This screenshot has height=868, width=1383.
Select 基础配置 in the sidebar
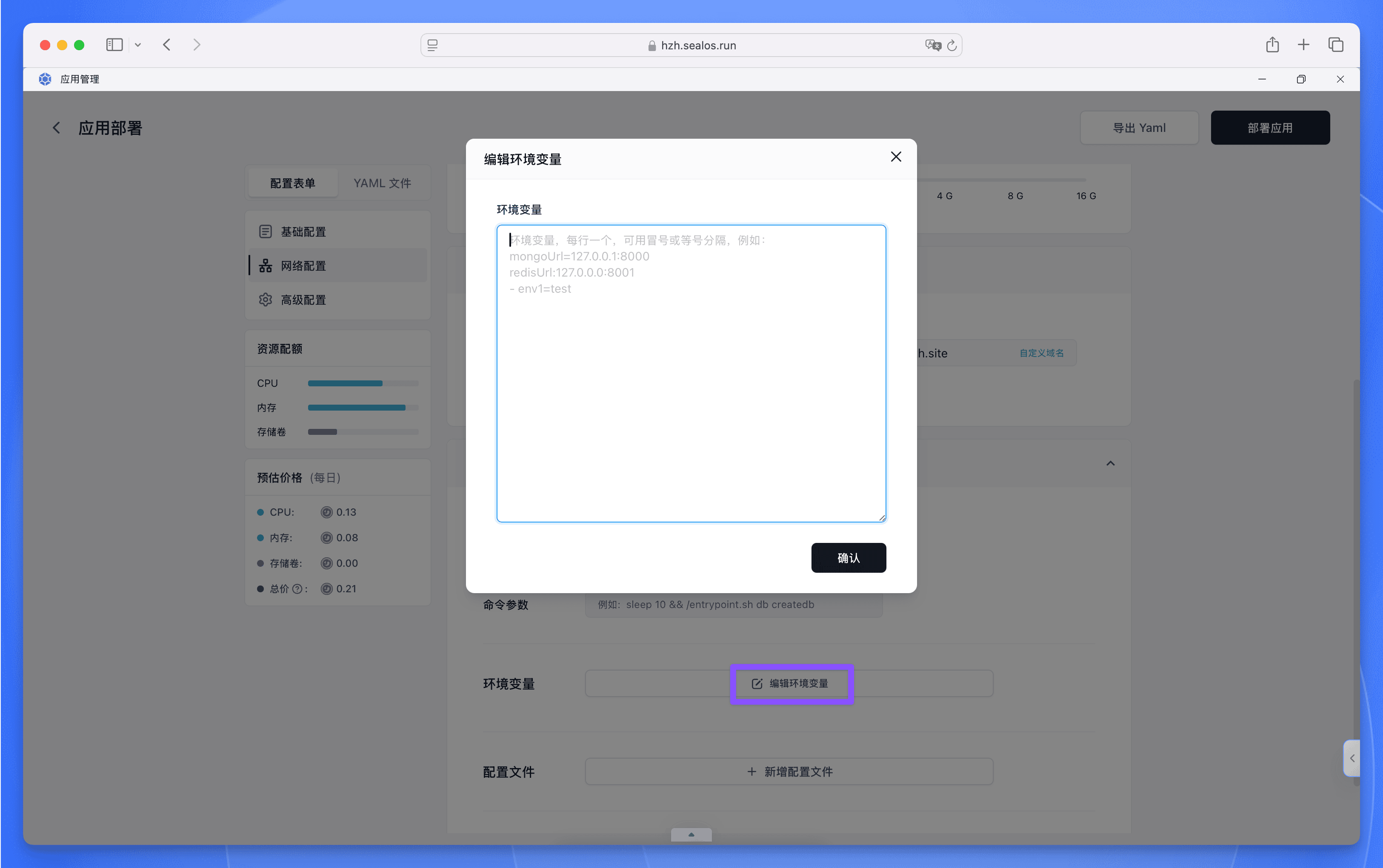(x=337, y=231)
